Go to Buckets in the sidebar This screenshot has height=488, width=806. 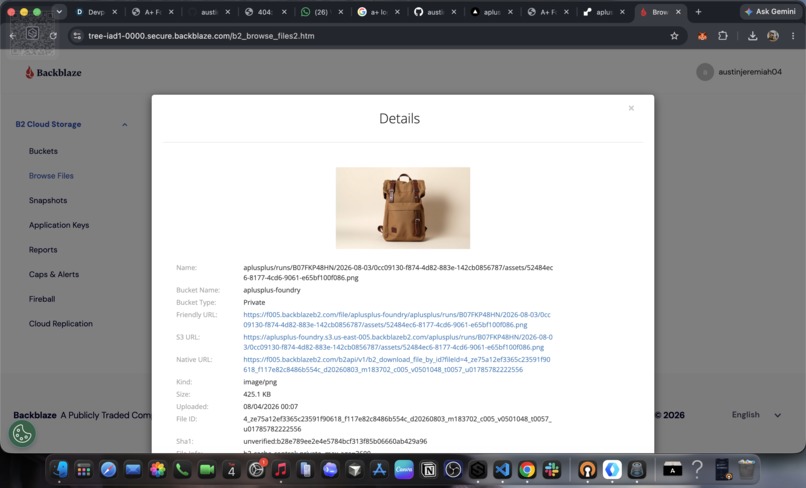tap(43, 151)
